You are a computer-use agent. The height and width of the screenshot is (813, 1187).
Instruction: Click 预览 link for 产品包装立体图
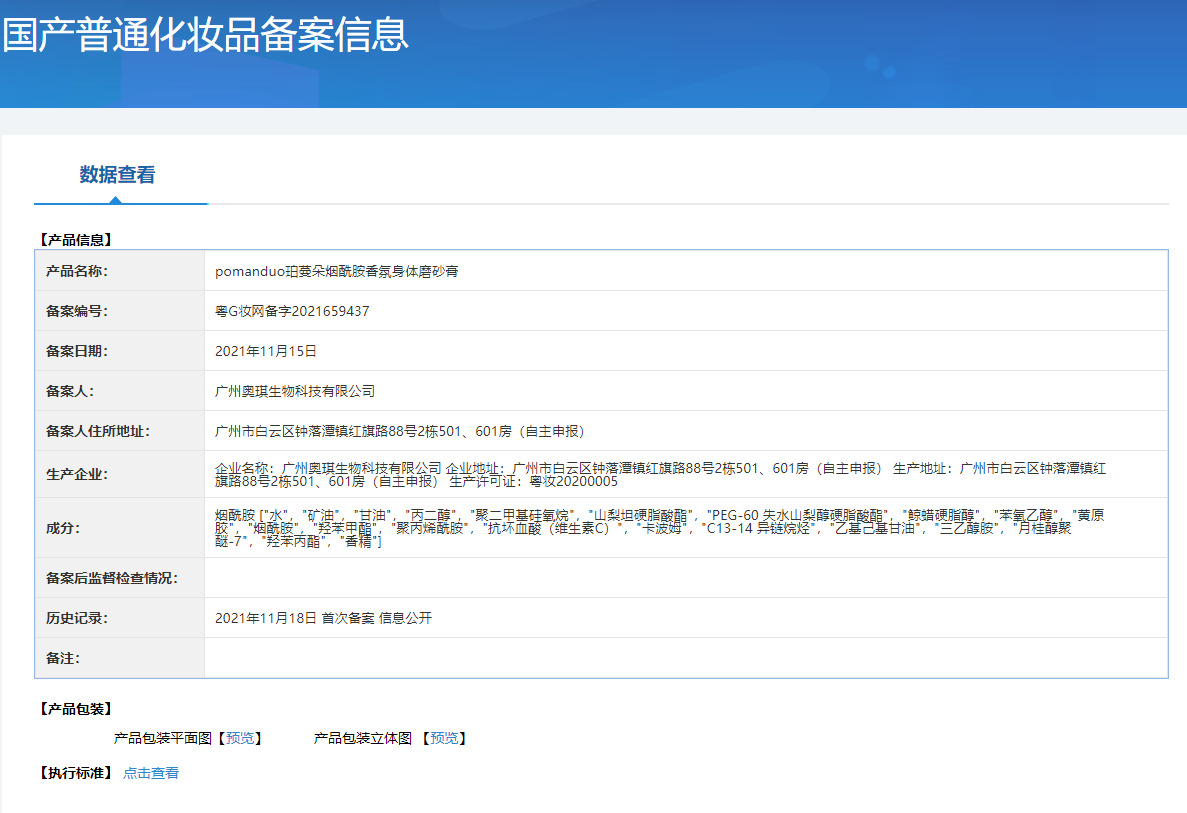(x=444, y=738)
